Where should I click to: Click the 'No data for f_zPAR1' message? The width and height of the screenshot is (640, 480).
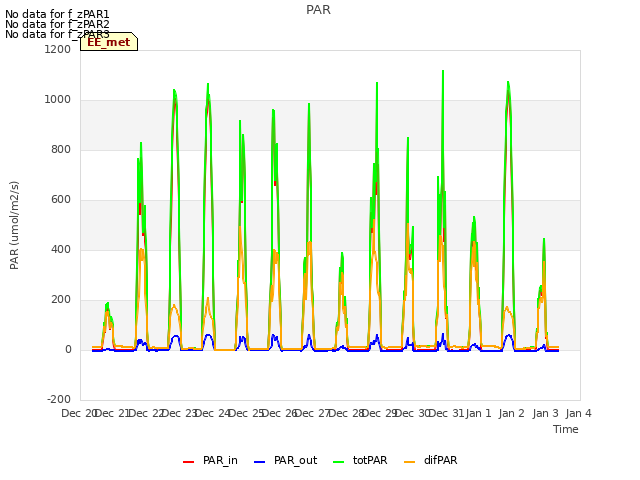[57, 14]
